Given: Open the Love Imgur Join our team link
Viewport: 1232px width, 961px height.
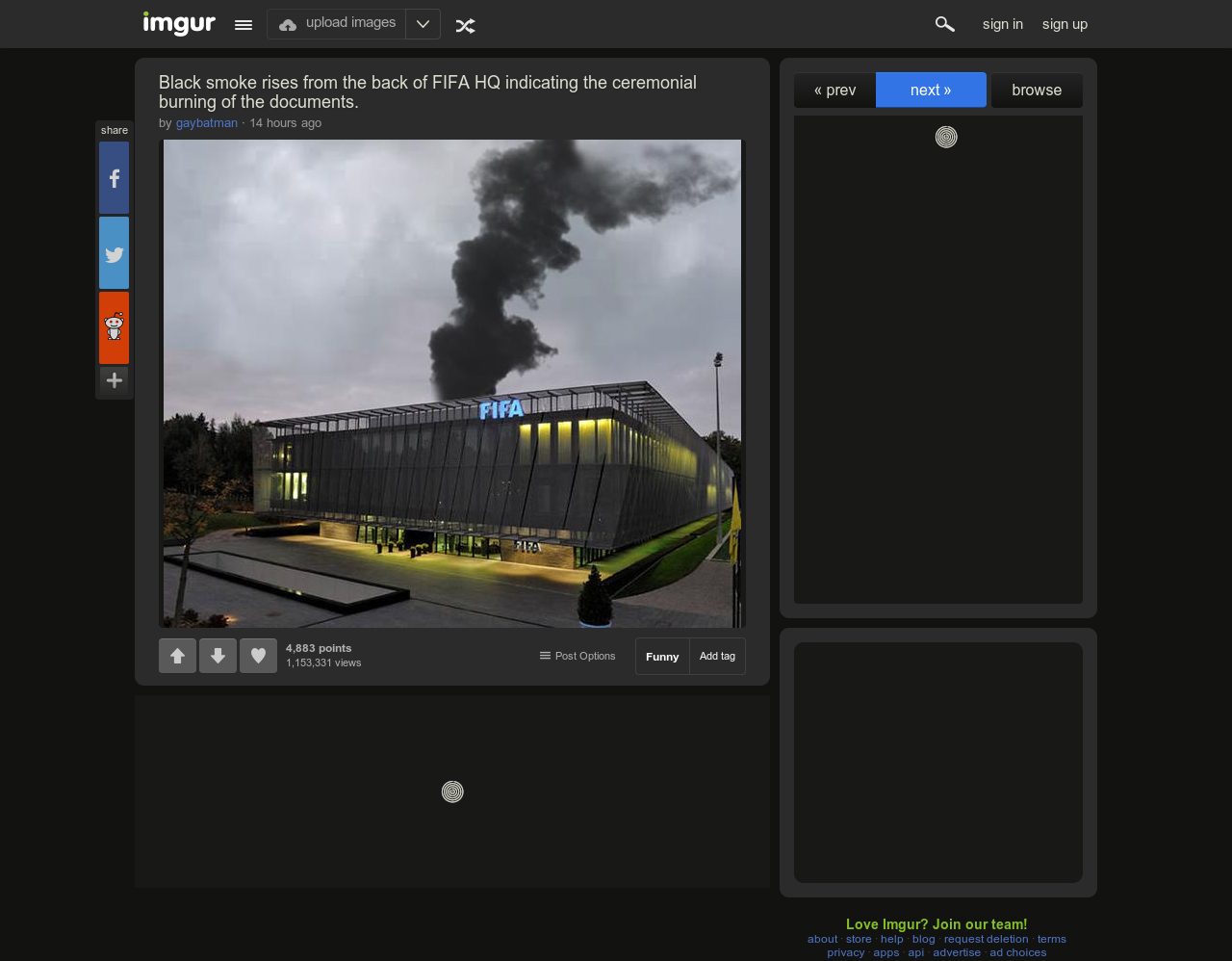Looking at the screenshot, I should coord(937,924).
